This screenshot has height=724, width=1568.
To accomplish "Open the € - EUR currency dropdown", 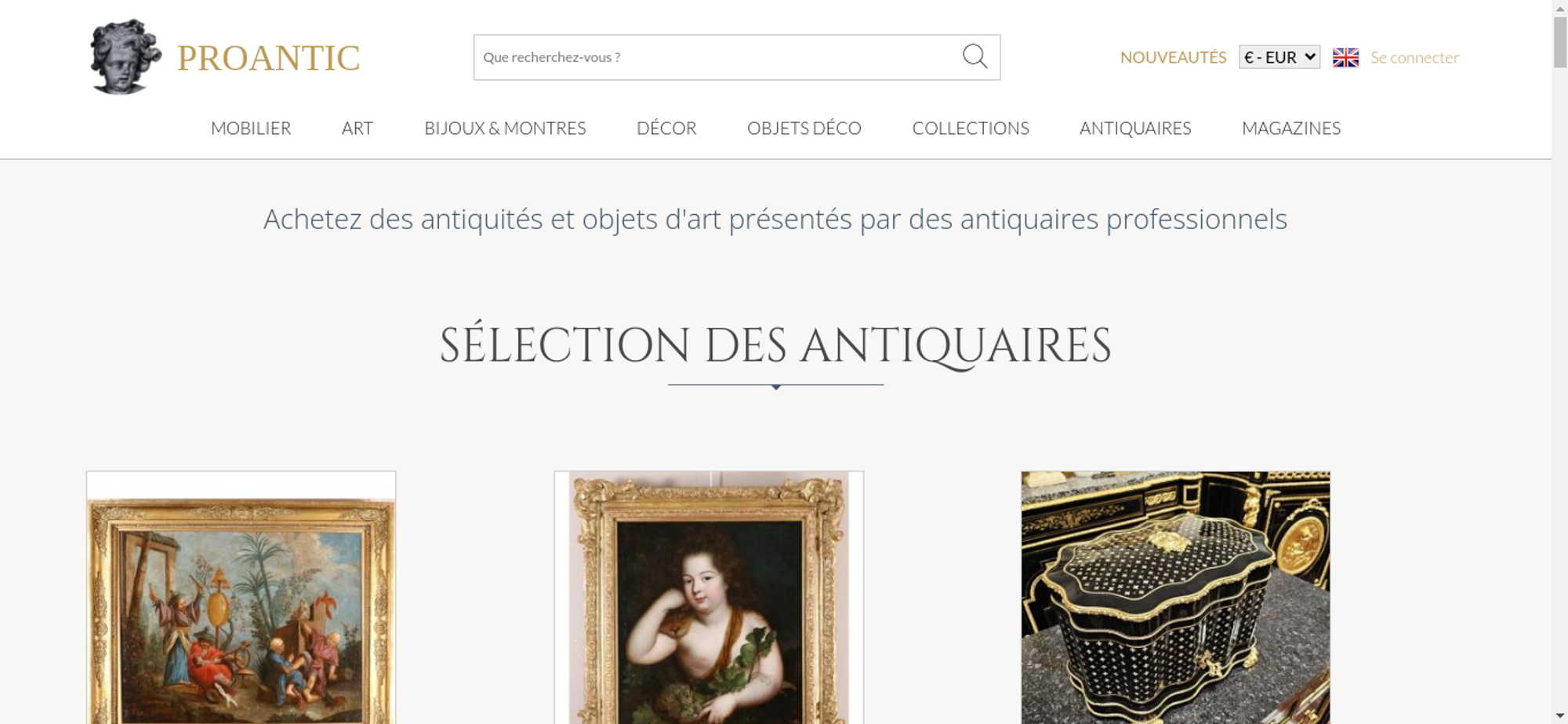I will [x=1279, y=57].
